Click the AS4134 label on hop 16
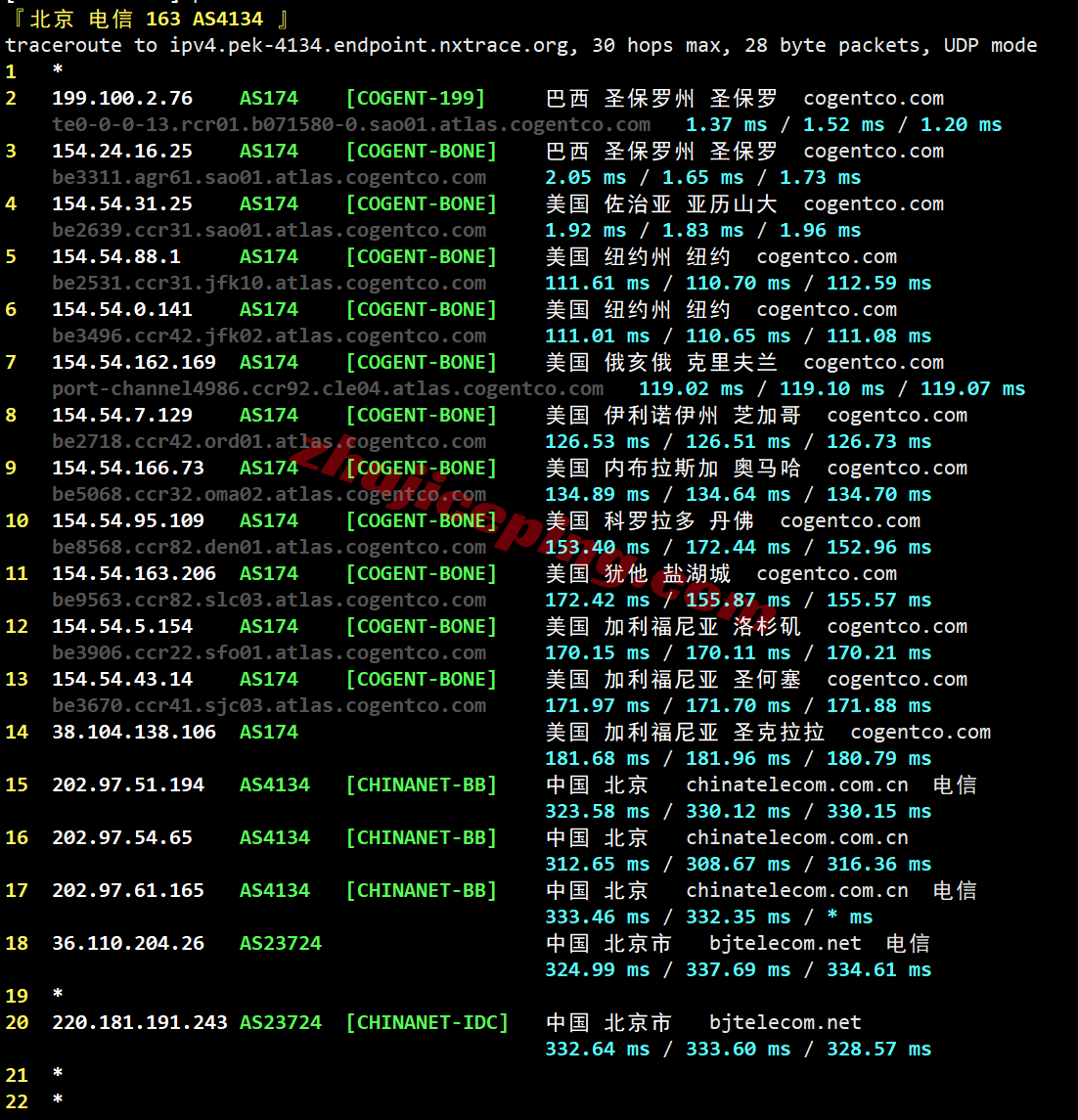1078x1120 pixels. pyautogui.click(x=275, y=837)
